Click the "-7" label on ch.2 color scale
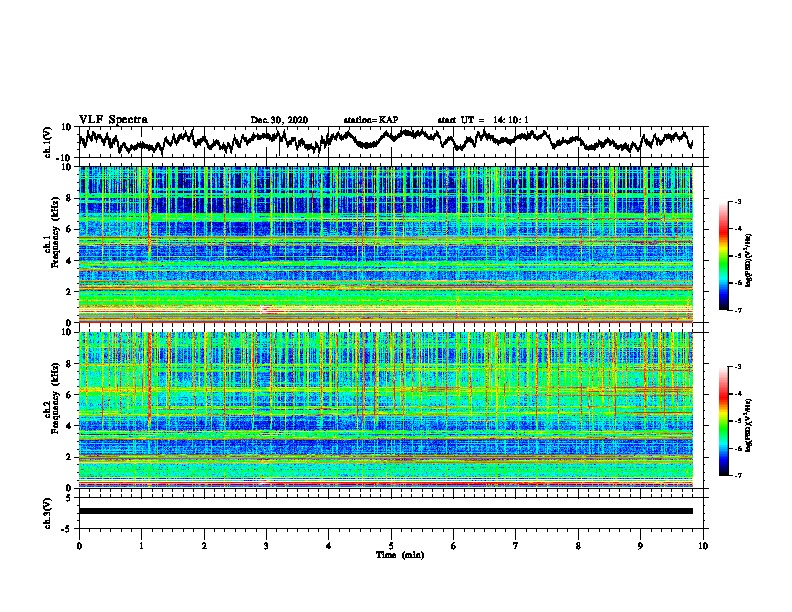The width and height of the screenshot is (792, 612). [737, 475]
